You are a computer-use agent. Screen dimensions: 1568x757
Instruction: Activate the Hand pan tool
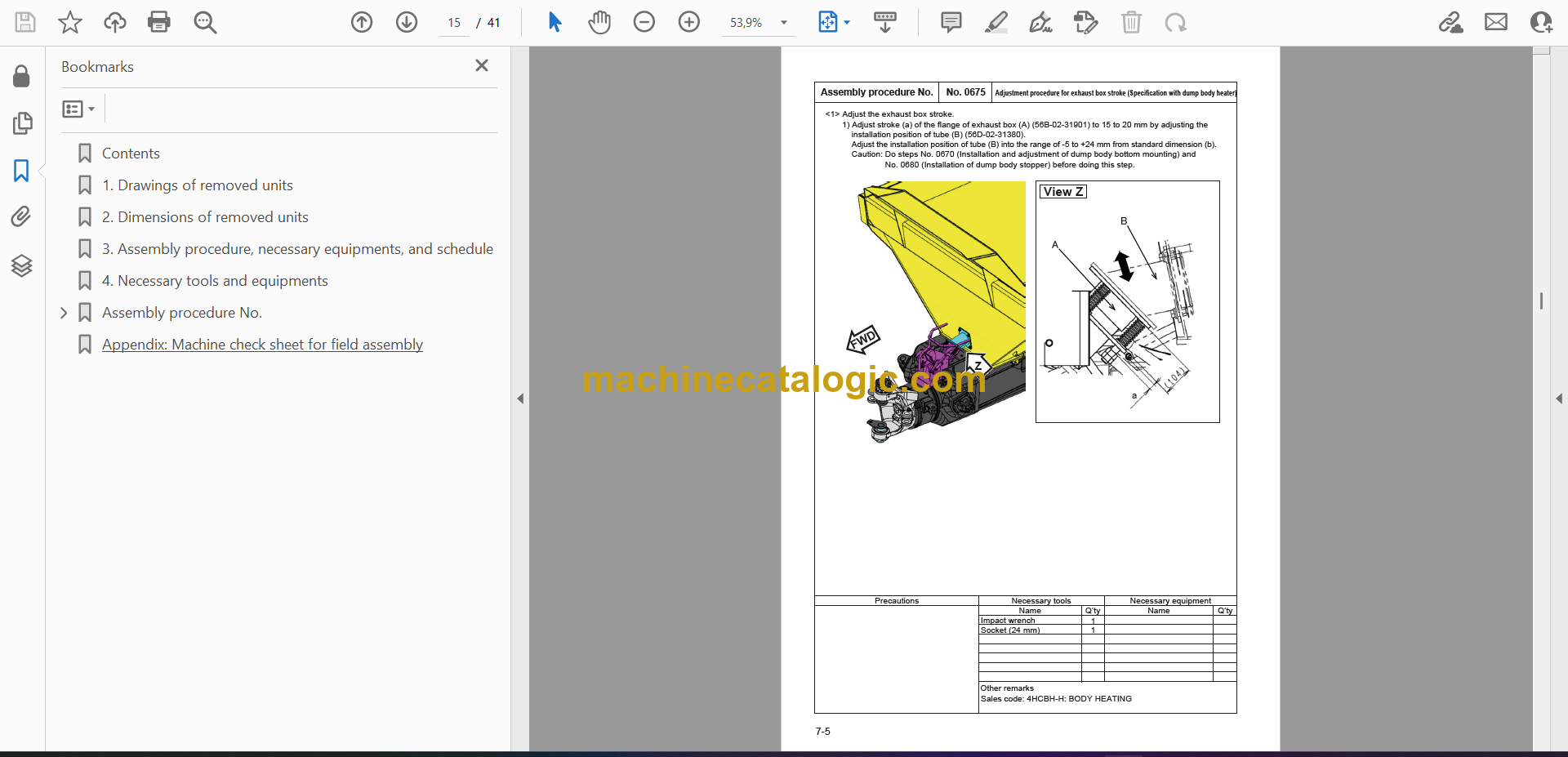point(599,22)
